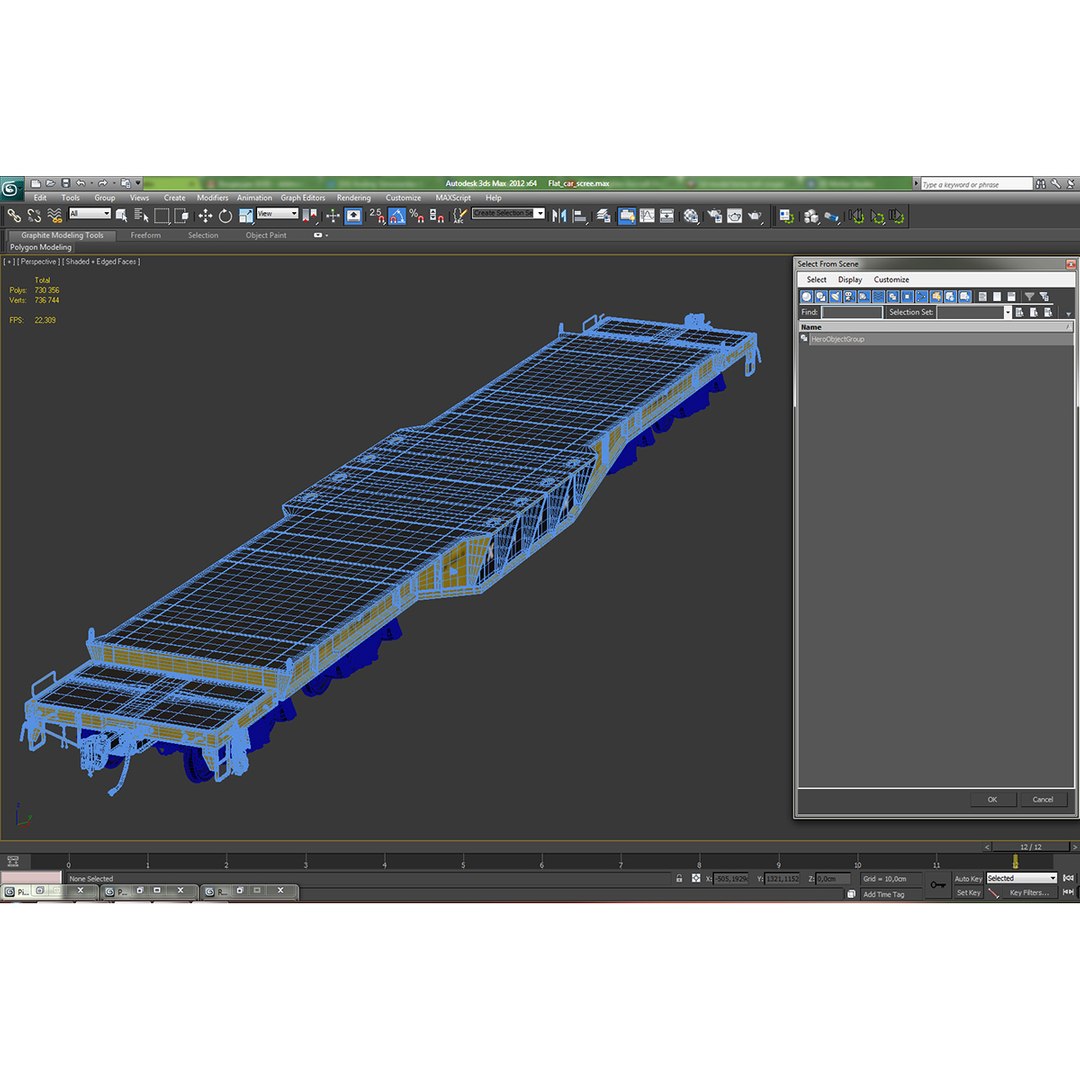Image resolution: width=1080 pixels, height=1080 pixels.
Task: Click the Save File icon in quick access toolbar
Action: [65, 183]
